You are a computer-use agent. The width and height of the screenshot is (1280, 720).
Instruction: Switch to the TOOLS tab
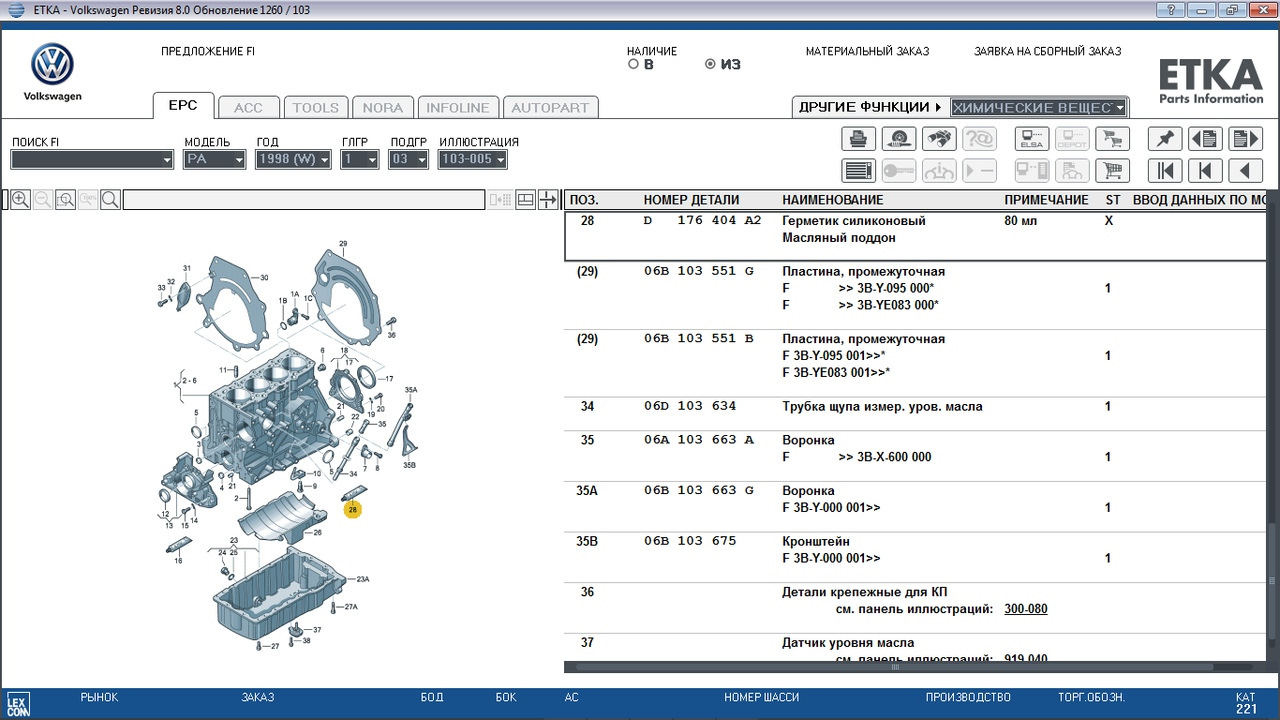click(316, 108)
